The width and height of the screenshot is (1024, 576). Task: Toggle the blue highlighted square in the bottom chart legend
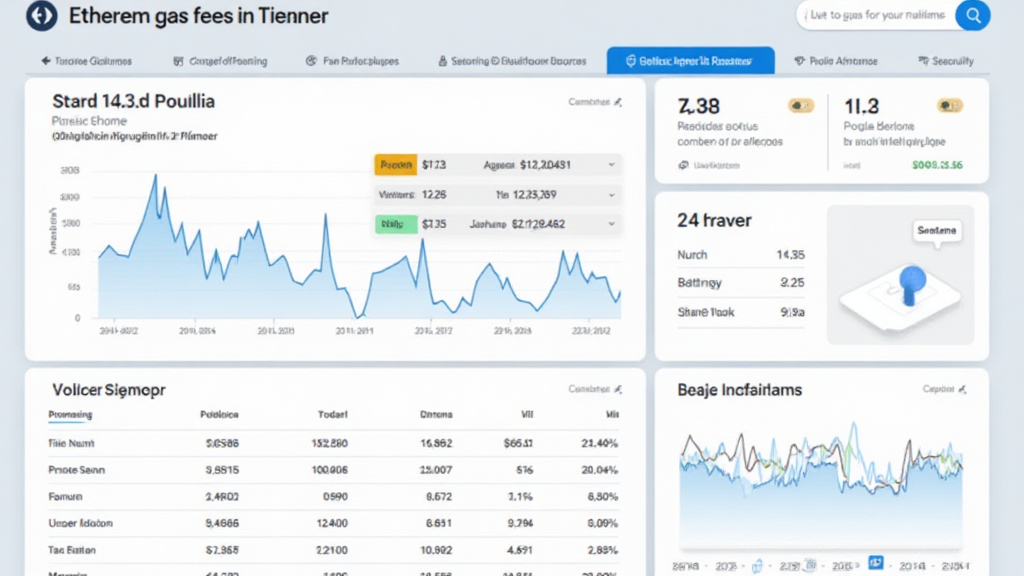click(x=876, y=562)
